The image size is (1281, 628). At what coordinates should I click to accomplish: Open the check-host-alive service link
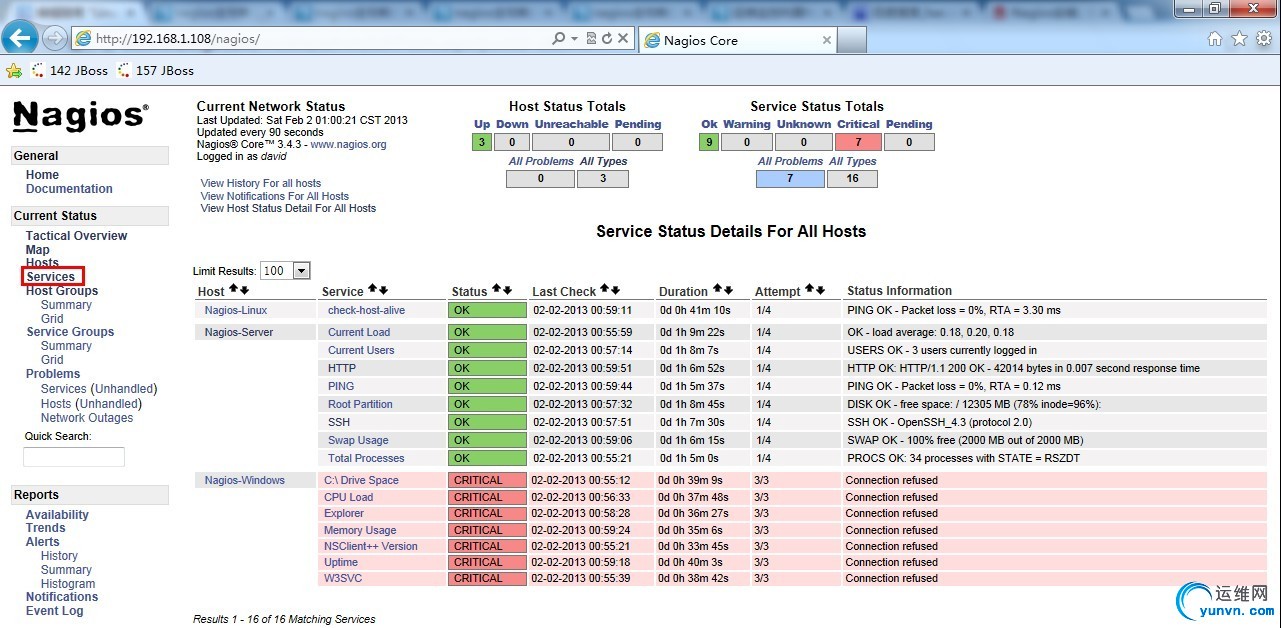pyautogui.click(x=366, y=310)
